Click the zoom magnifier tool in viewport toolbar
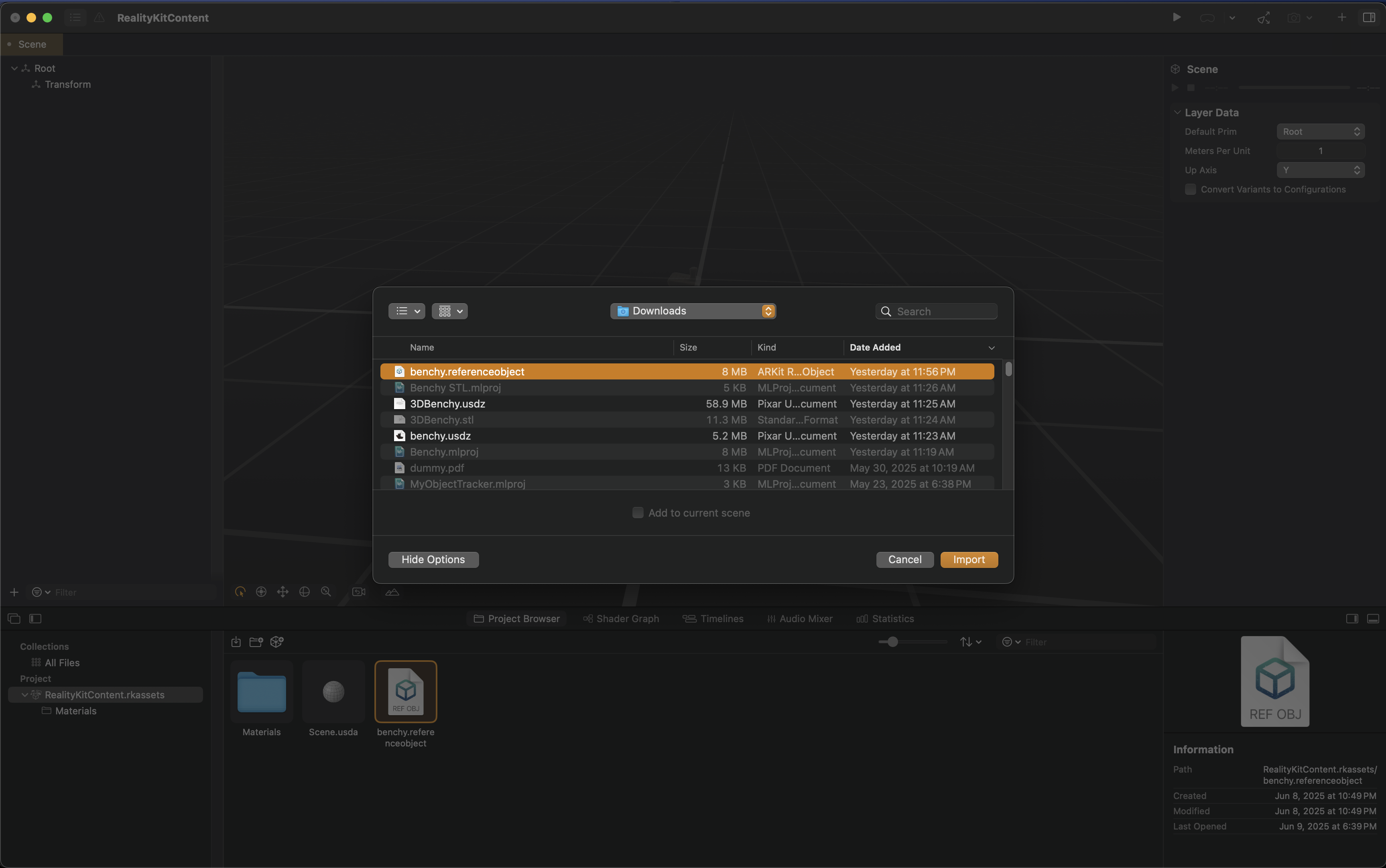Screen dimensions: 1386x868 click(x=326, y=592)
